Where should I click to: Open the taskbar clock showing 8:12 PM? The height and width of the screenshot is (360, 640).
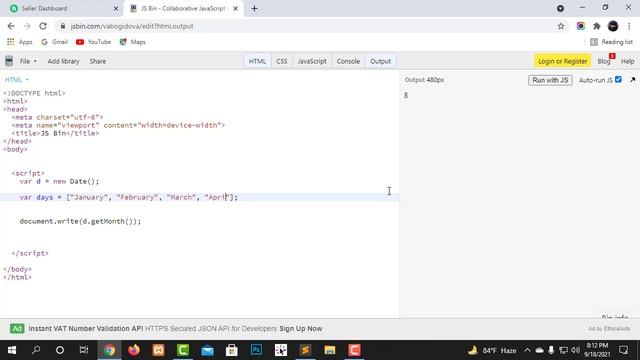coord(597,350)
